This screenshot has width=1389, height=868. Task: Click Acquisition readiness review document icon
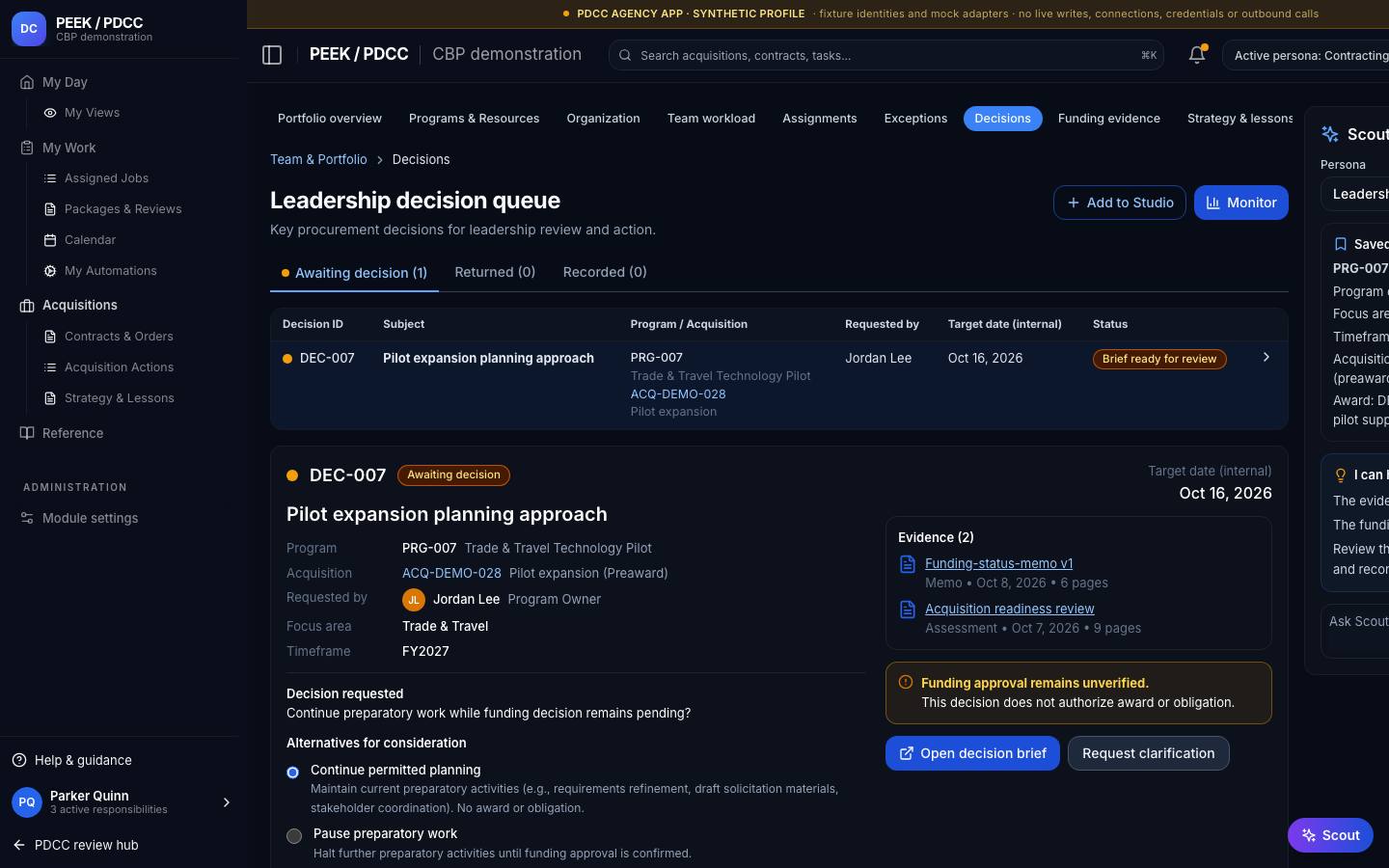(x=908, y=610)
